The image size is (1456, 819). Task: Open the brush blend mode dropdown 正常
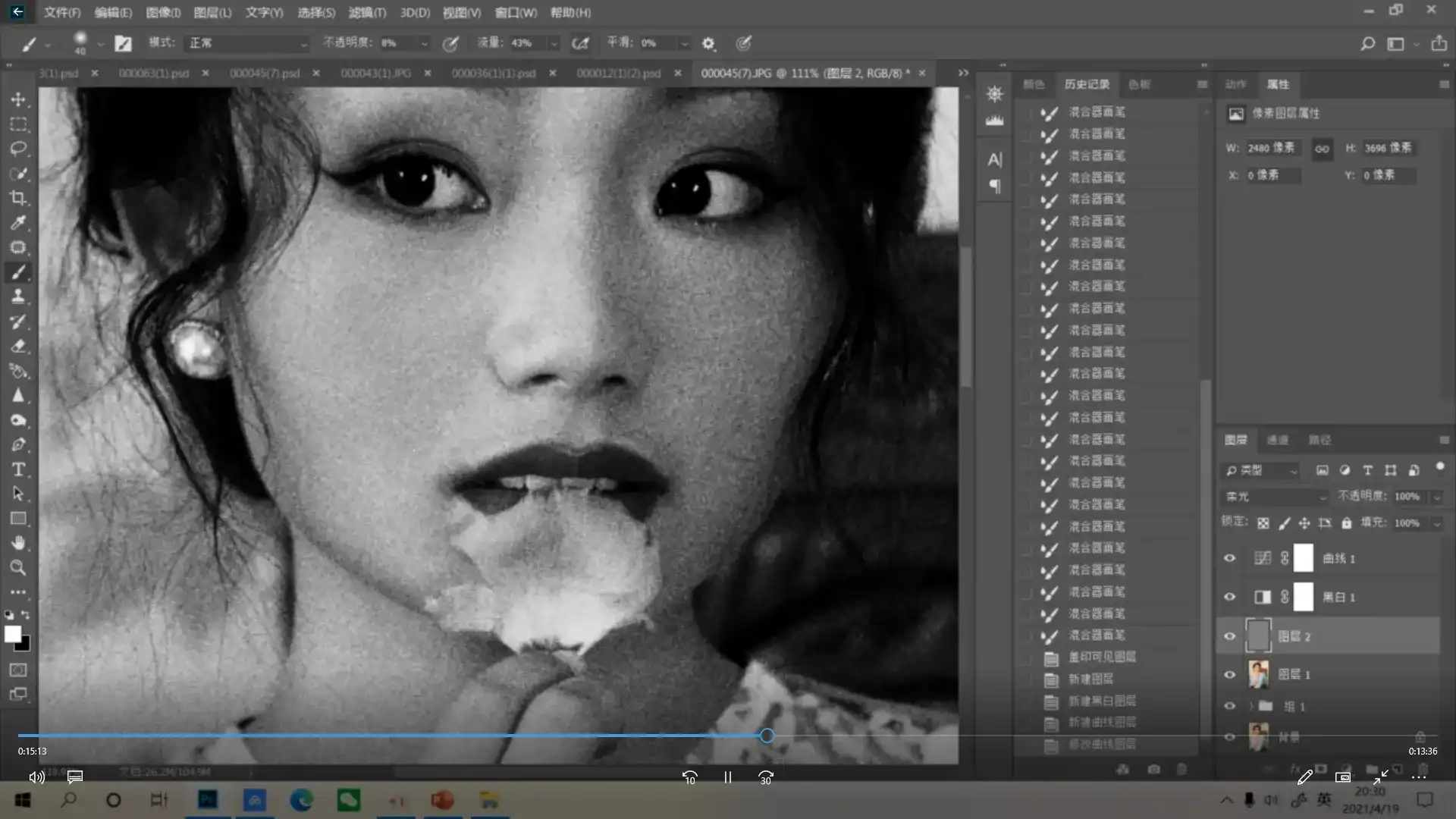(x=246, y=43)
